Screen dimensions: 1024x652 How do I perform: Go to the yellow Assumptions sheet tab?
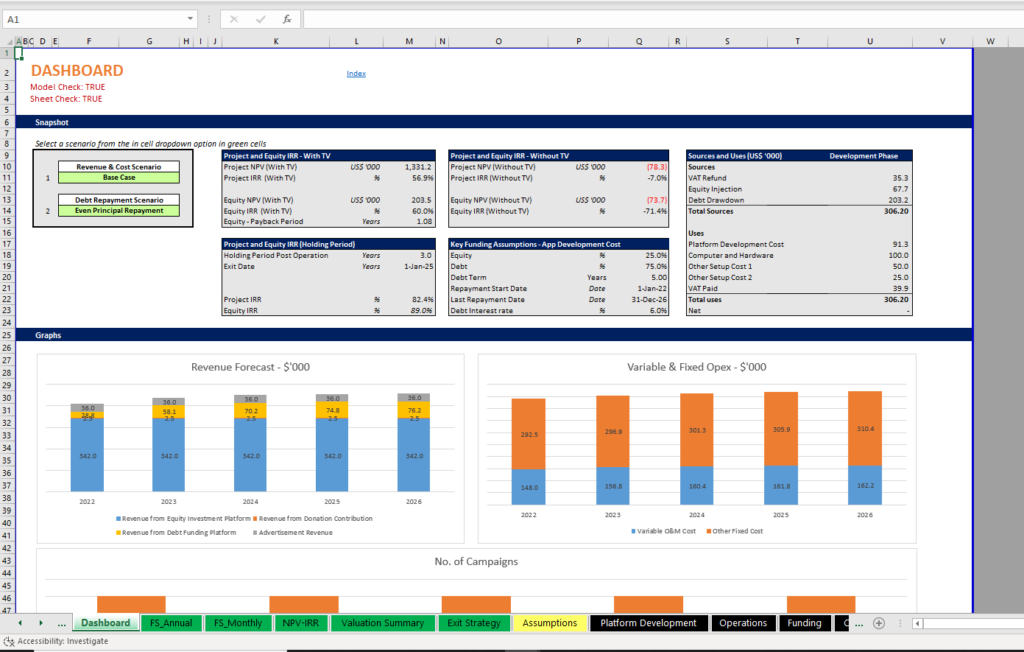tap(549, 623)
